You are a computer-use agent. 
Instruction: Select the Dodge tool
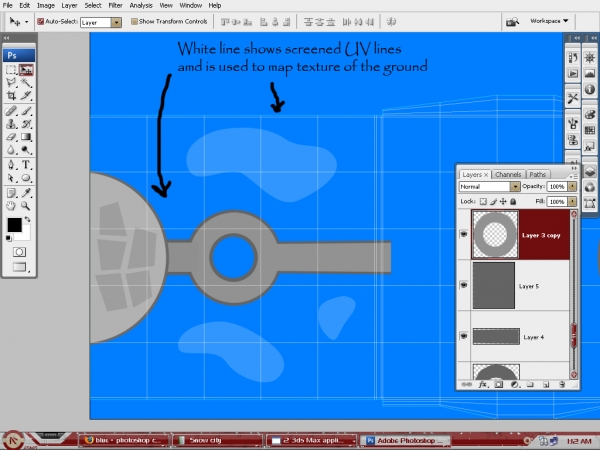26,150
